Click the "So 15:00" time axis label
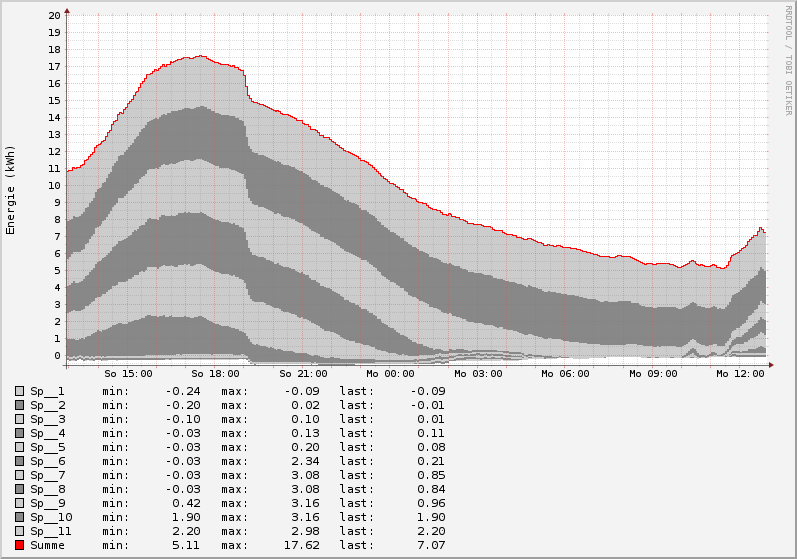The height and width of the screenshot is (559, 797). [128, 373]
